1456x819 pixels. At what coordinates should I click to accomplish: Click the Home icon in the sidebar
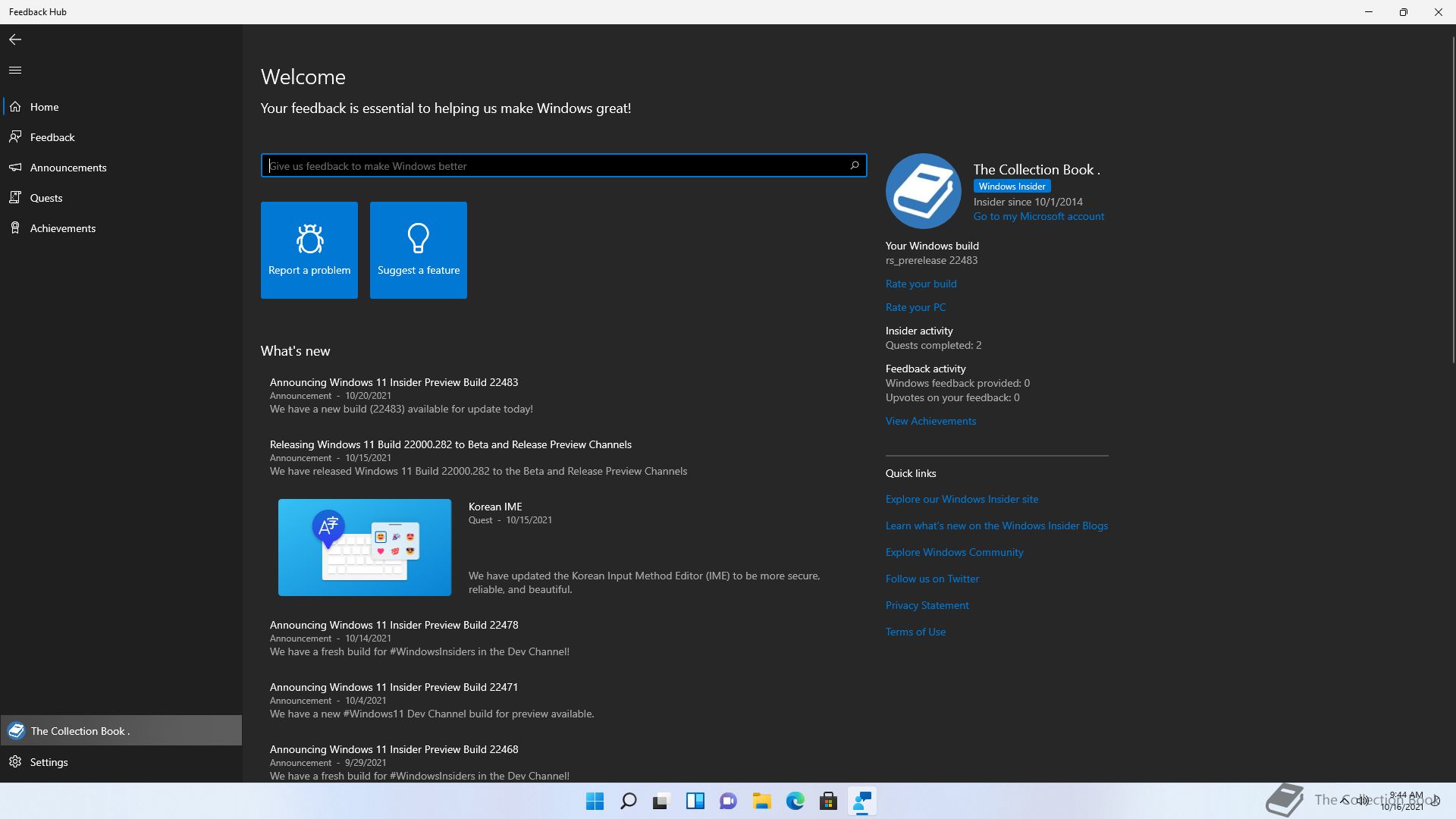point(15,107)
